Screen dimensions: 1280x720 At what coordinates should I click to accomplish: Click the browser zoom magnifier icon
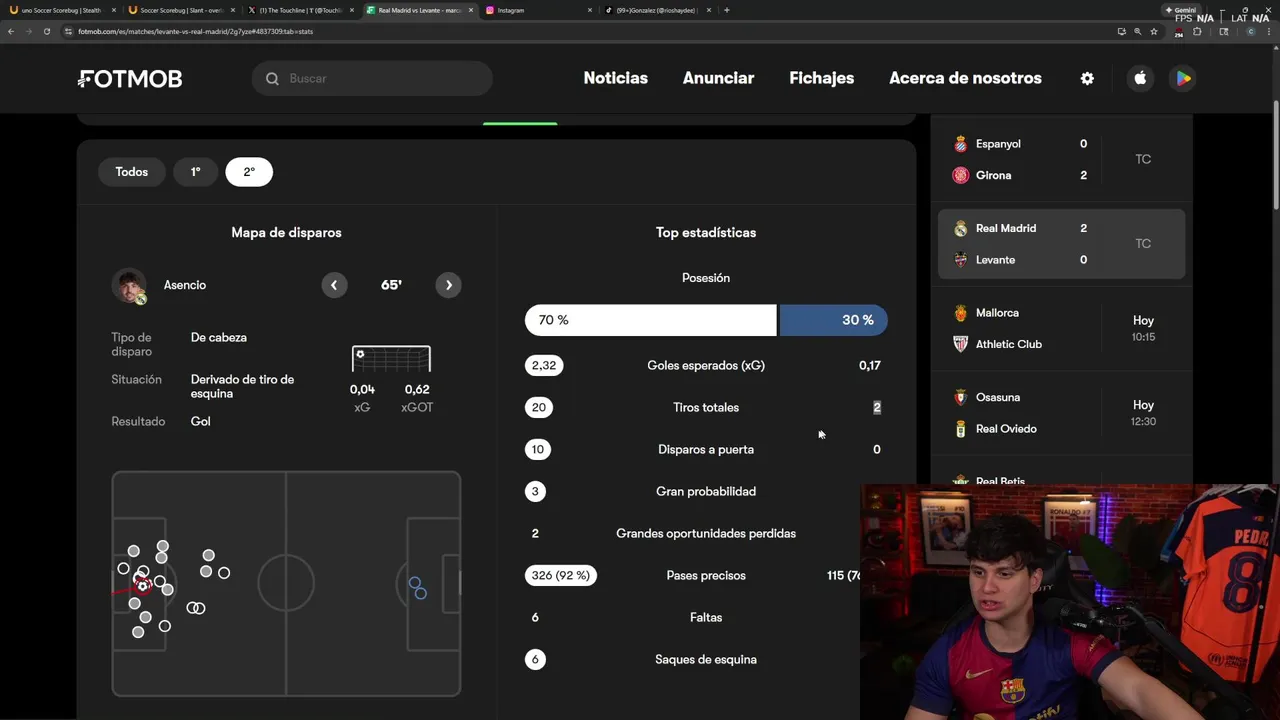(1137, 31)
